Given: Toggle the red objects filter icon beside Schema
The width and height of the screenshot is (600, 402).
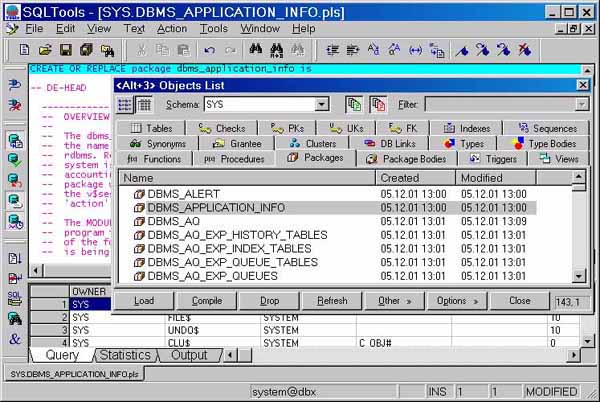Looking at the screenshot, I should coord(378,104).
